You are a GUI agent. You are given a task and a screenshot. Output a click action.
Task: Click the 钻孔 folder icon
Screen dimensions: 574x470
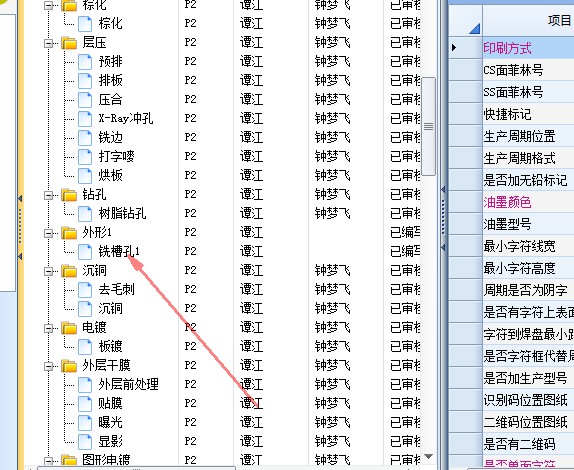[x=69, y=195]
